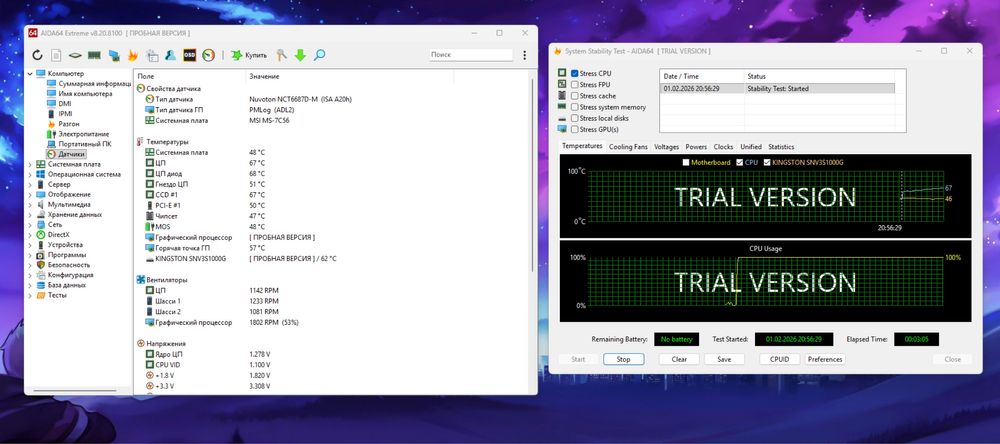This screenshot has height=444, width=1000.
Task: Switch to the Powers tab
Action: coord(696,147)
